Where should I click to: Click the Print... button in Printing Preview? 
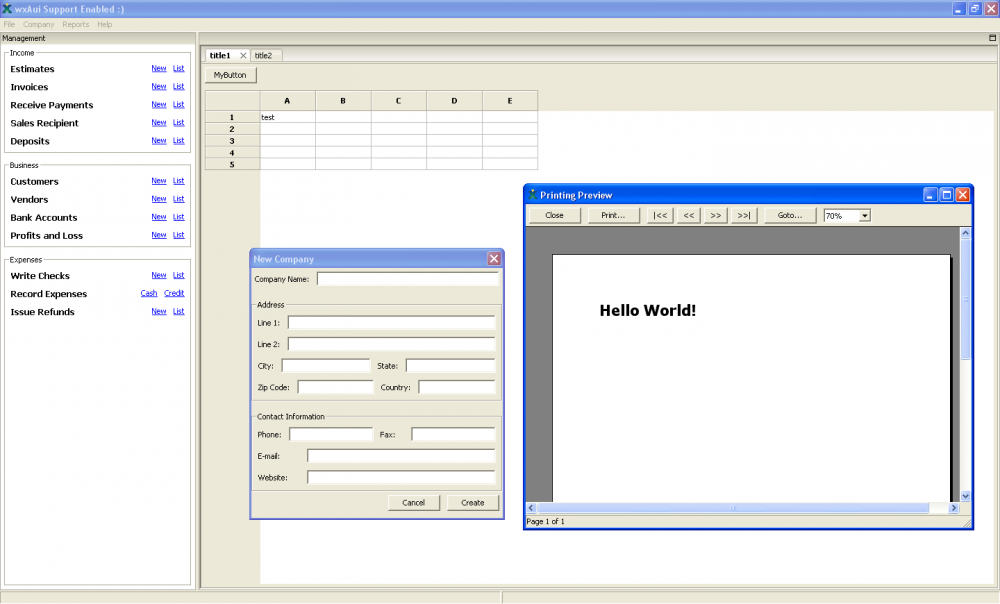click(613, 216)
